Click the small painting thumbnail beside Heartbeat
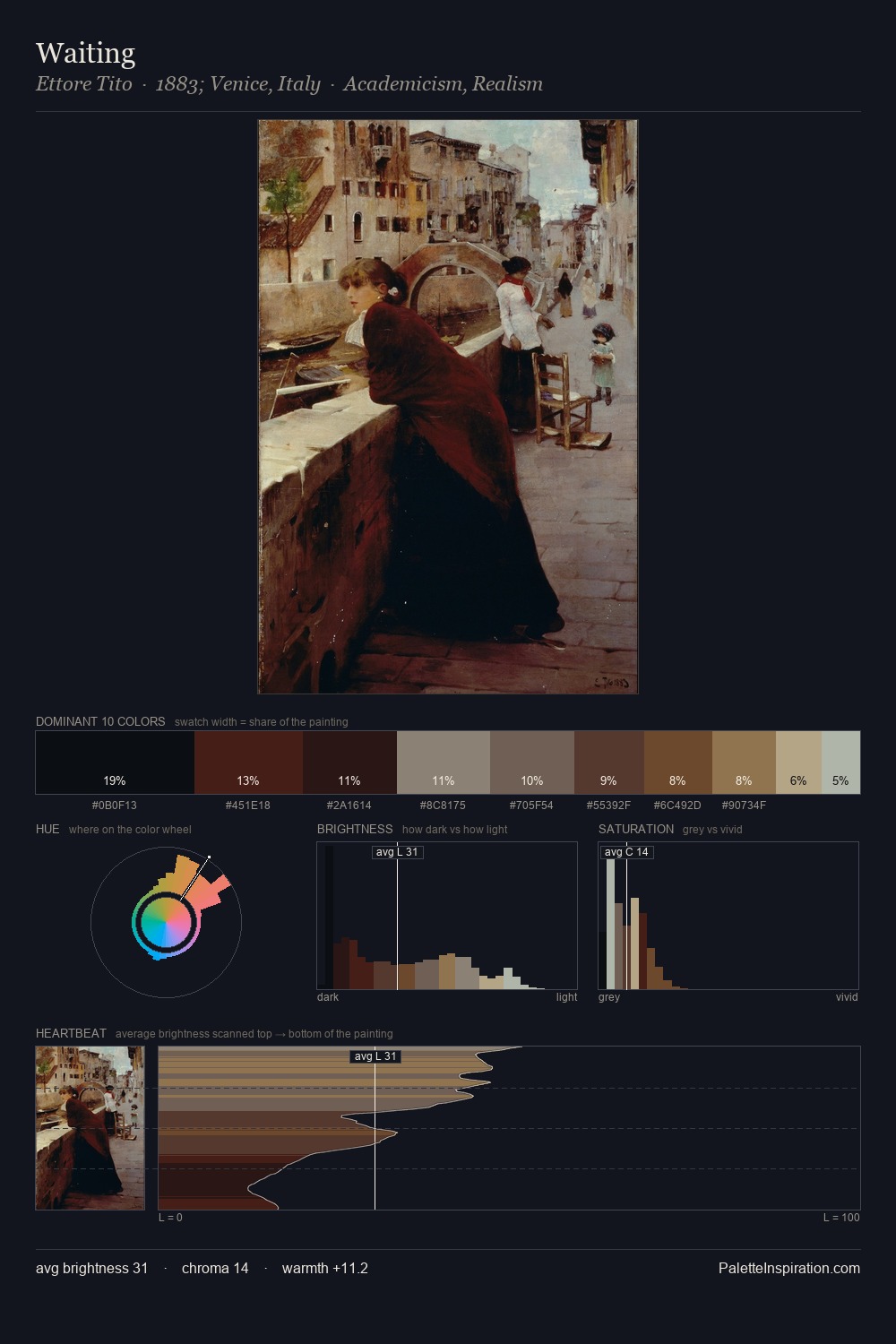896x1344 pixels. [90, 1128]
